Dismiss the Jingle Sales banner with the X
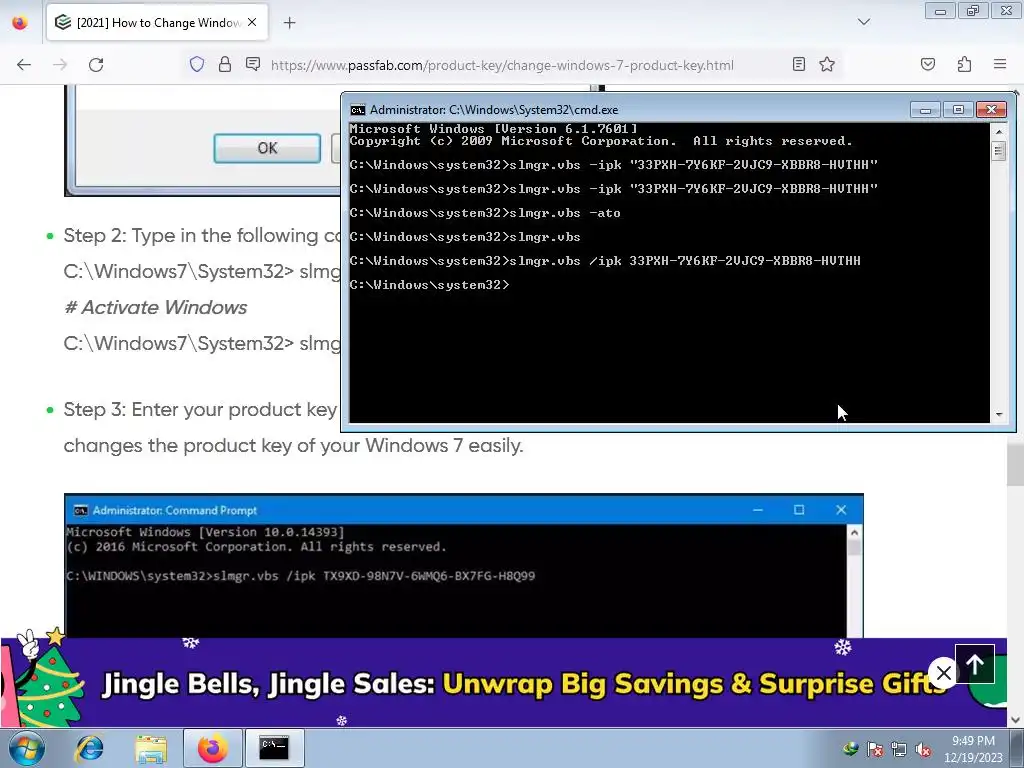1024x768 pixels. [943, 673]
